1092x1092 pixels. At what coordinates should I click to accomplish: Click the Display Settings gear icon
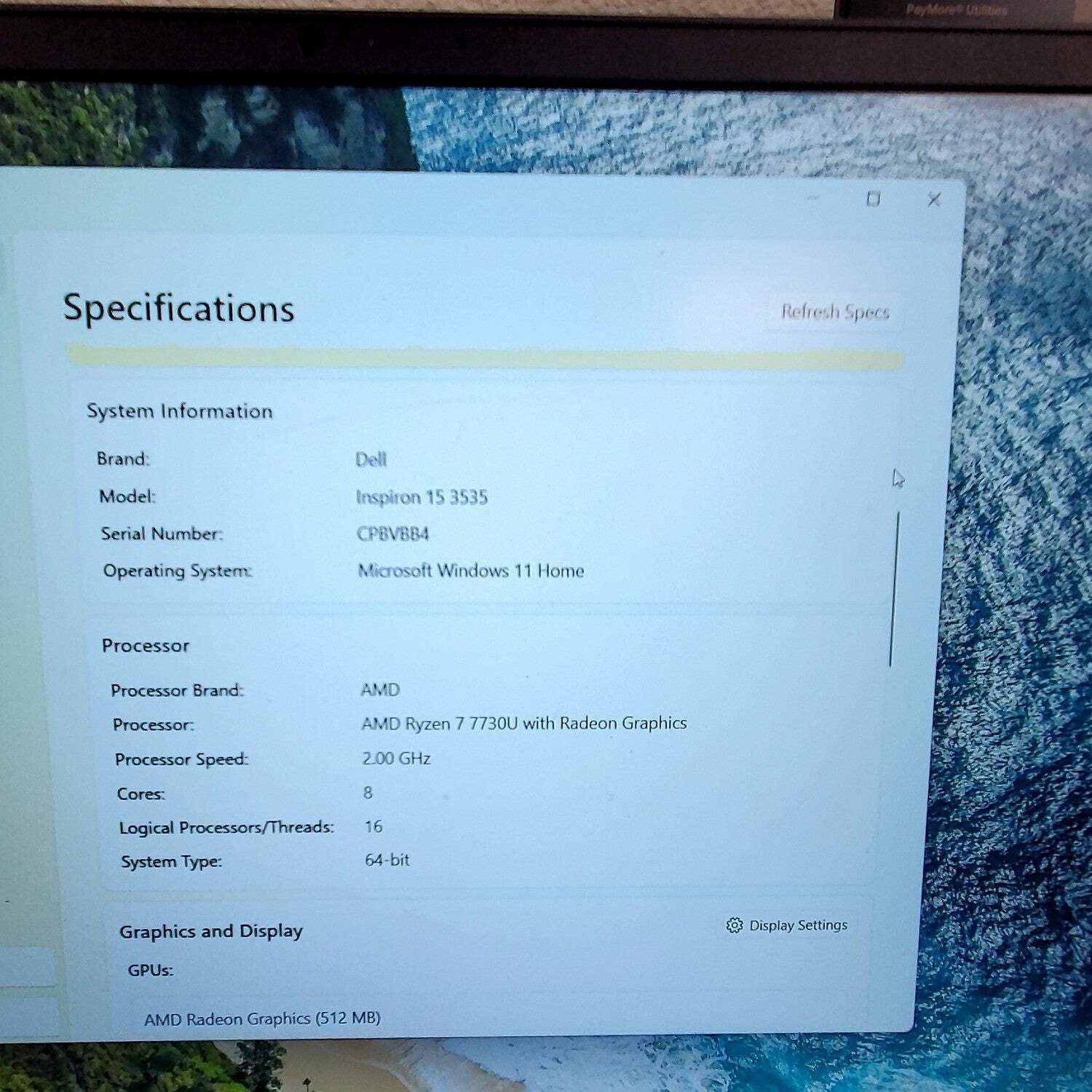click(734, 925)
